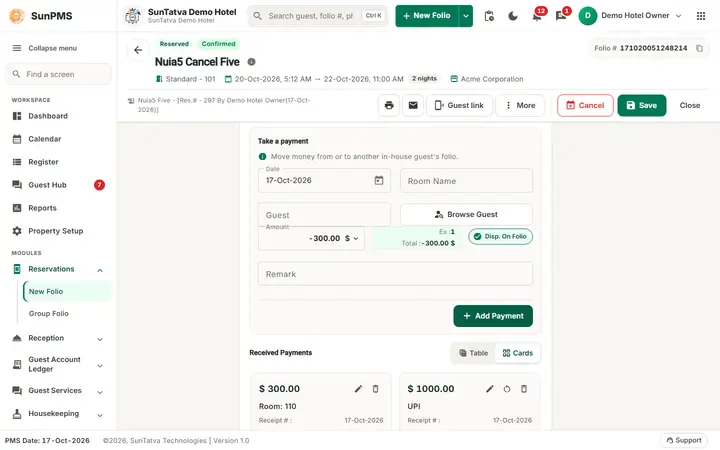Viewport: 720px width, 450px height.
Task: Click the Find a screen field
Action: (58, 74)
